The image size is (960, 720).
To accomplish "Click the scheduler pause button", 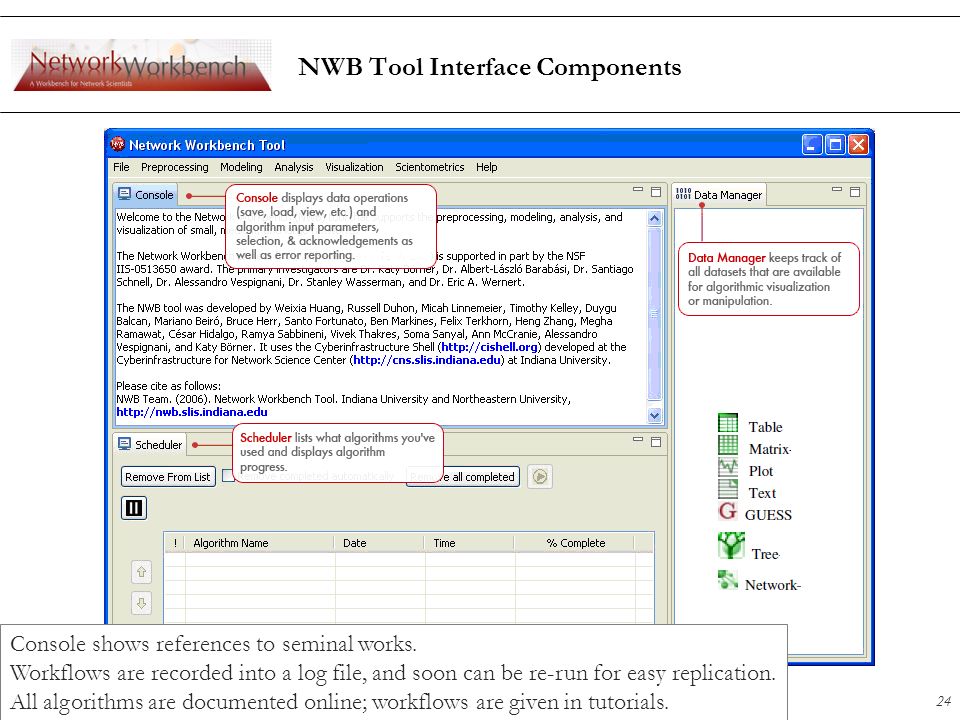I will [x=134, y=508].
